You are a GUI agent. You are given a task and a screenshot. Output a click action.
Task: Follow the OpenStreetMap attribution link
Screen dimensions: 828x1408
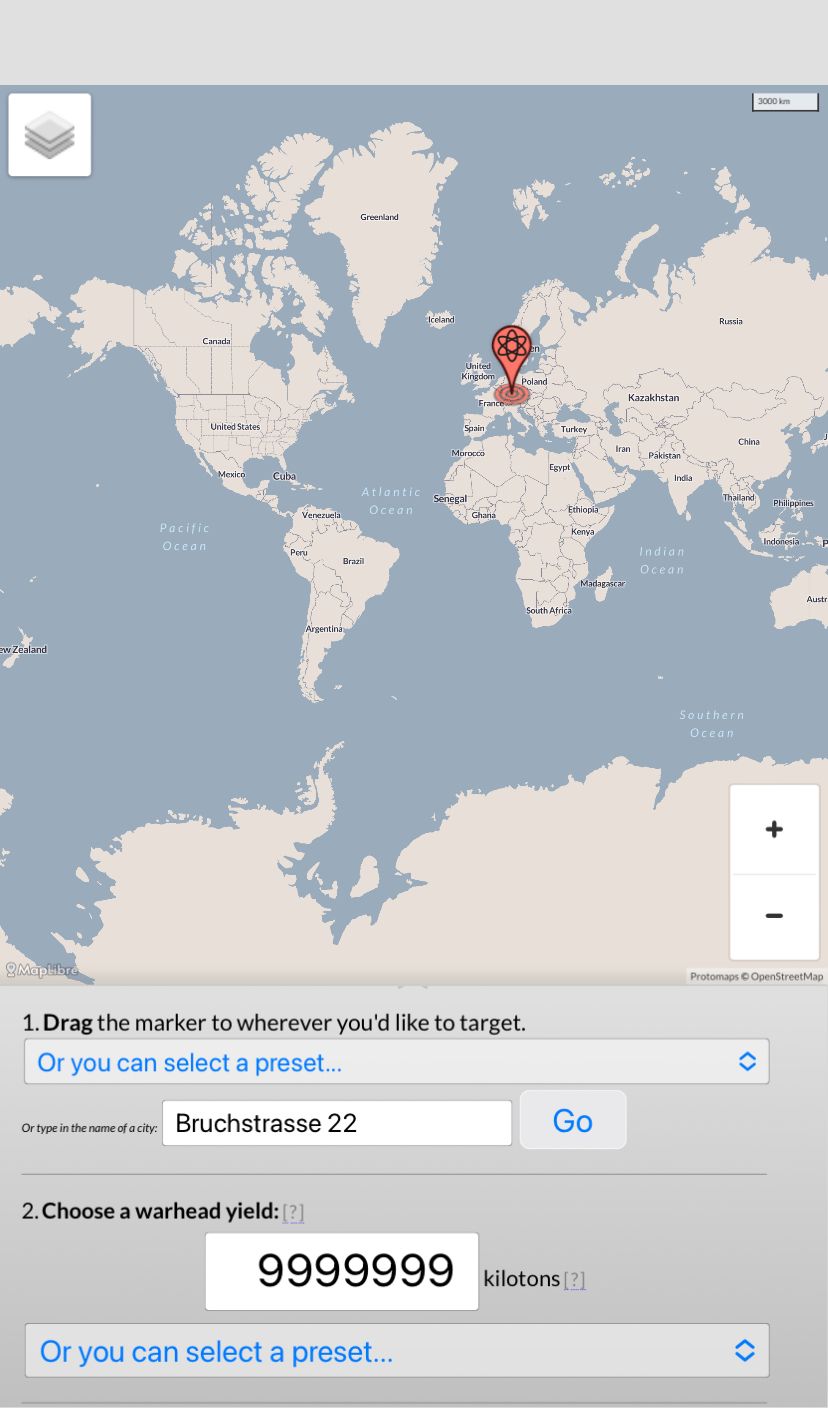787,976
